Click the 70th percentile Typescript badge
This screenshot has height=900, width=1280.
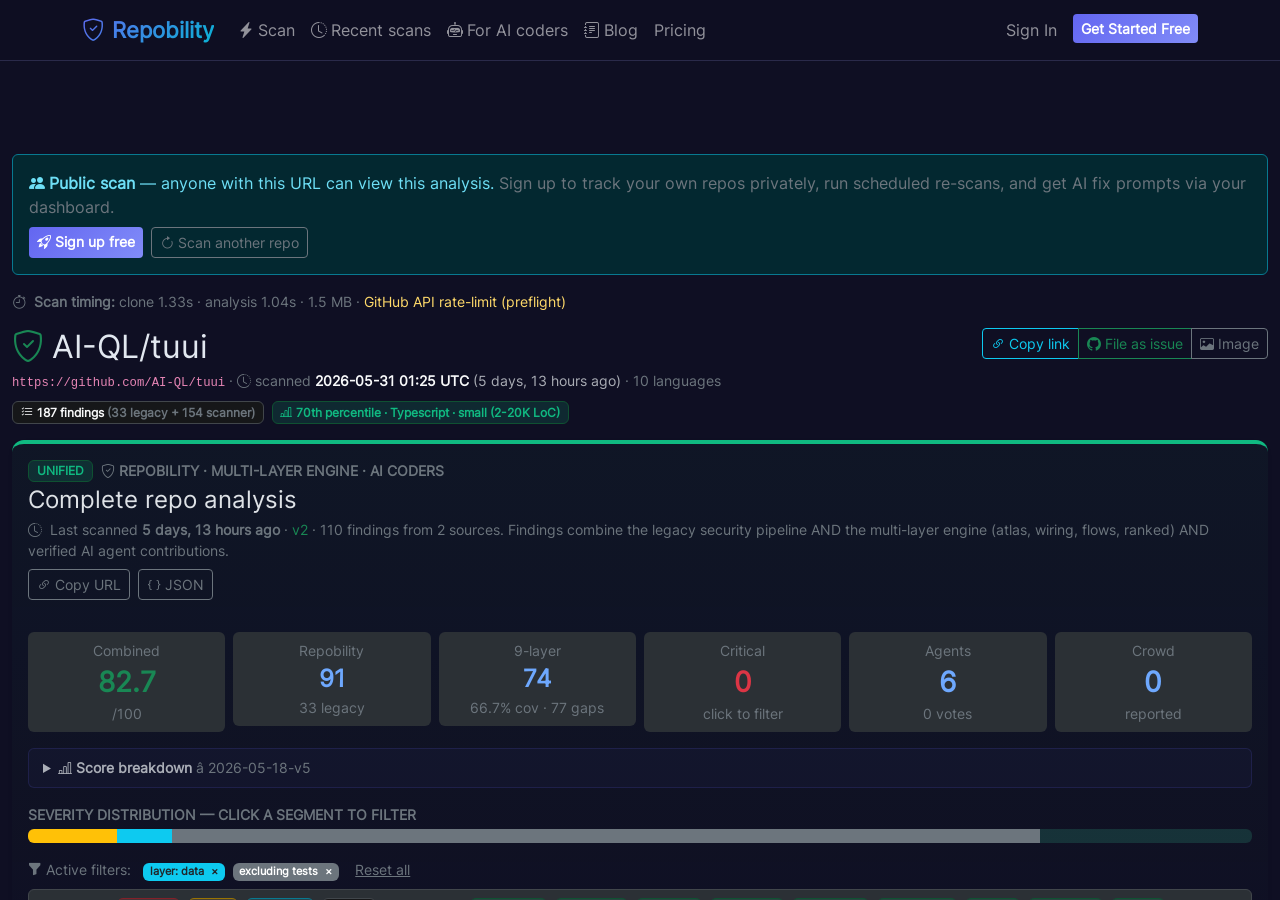click(x=420, y=412)
